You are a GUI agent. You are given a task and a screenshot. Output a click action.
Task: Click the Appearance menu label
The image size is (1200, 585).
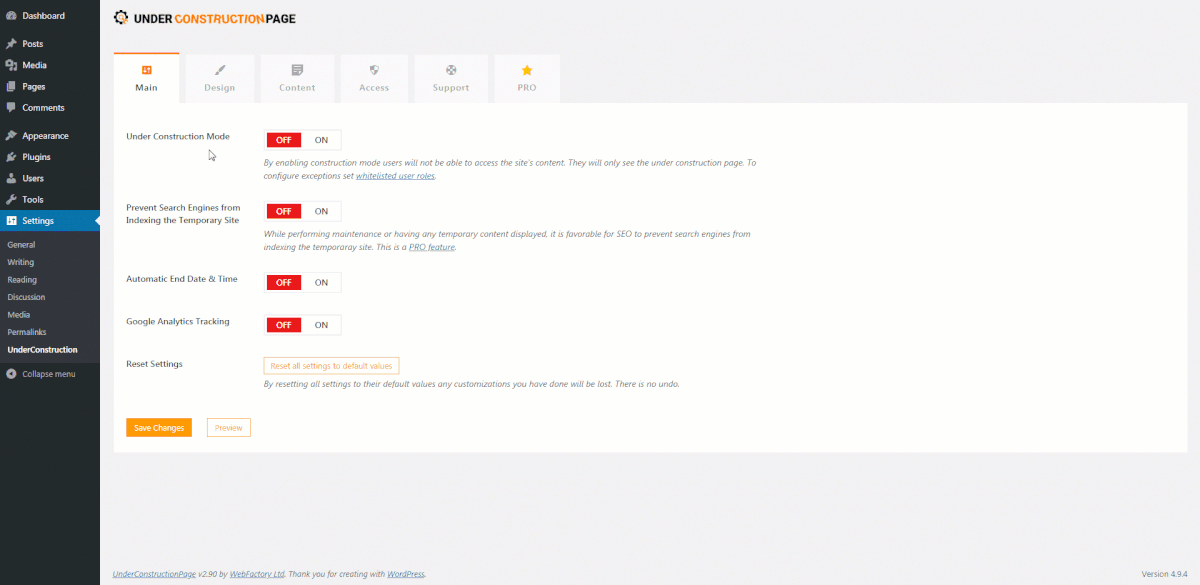click(46, 136)
